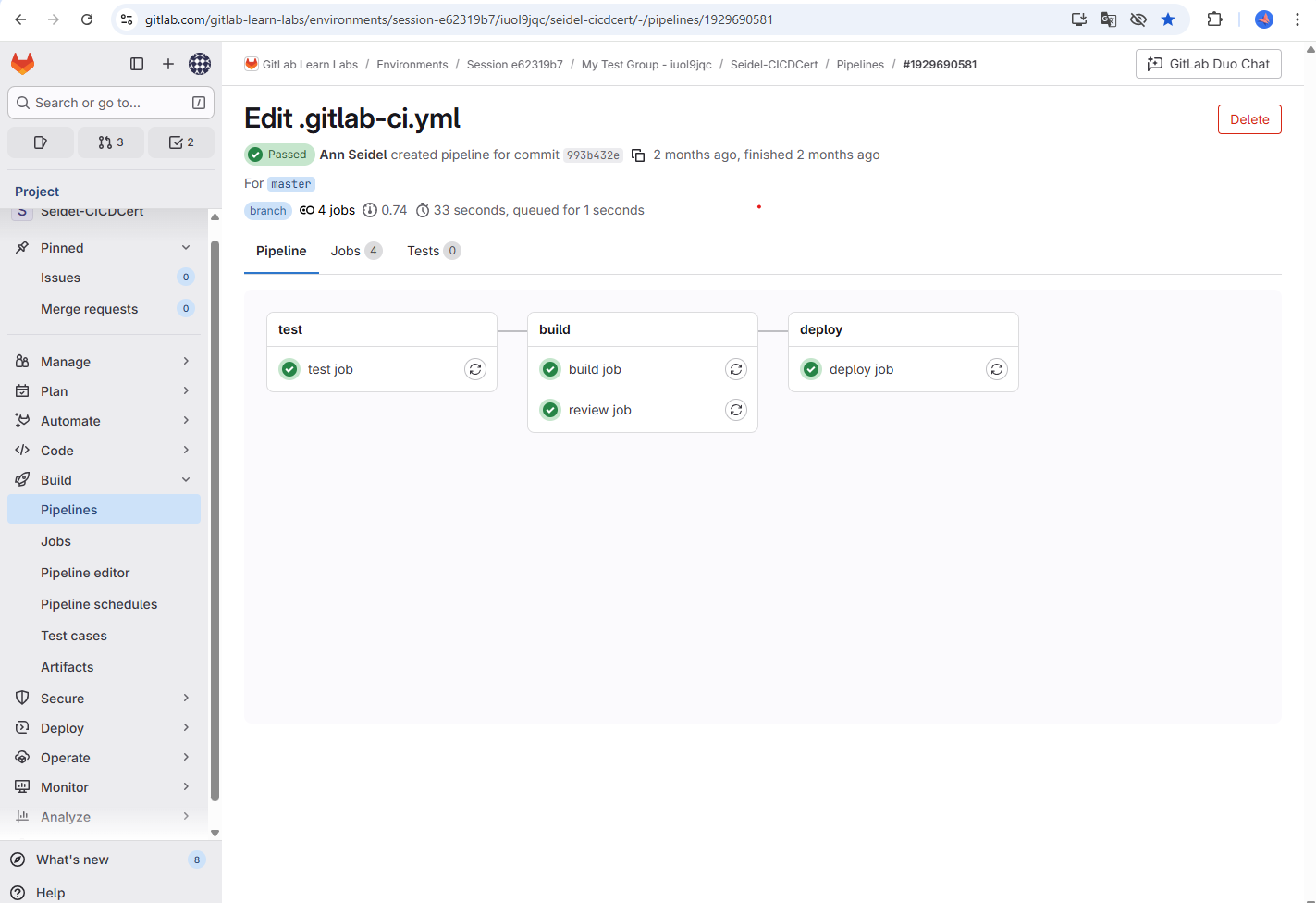Switch to the Jobs tab
The image size is (1316, 903).
pyautogui.click(x=347, y=251)
